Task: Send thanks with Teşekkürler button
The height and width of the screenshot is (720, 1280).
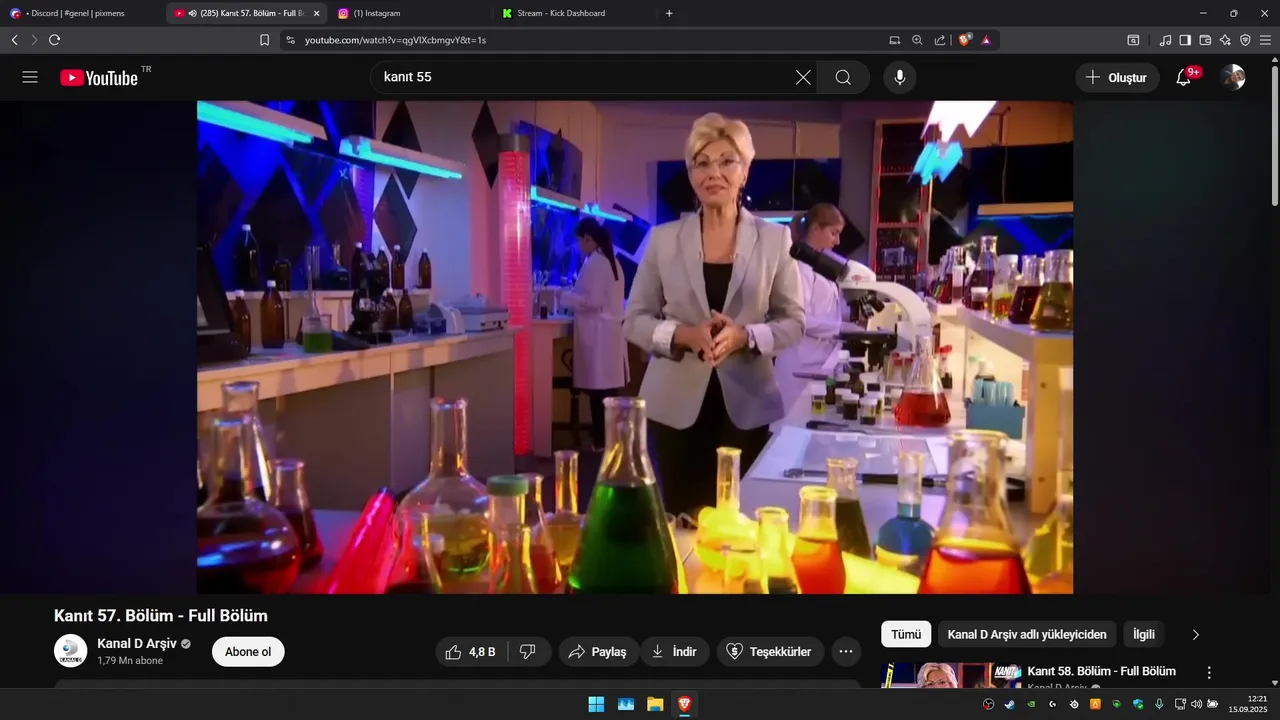Action: (770, 652)
